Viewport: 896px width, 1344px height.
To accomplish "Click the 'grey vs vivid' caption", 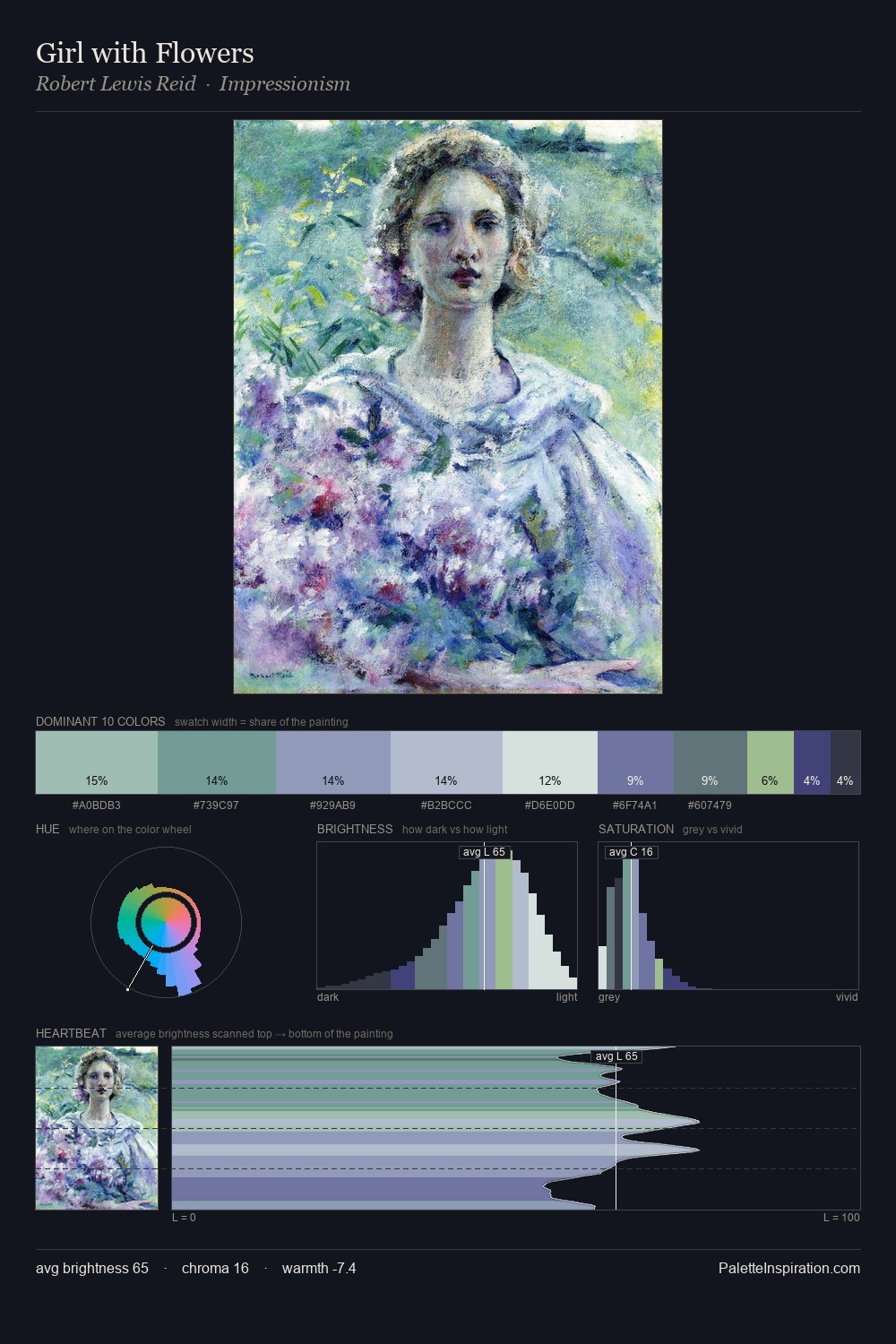I will (x=712, y=829).
